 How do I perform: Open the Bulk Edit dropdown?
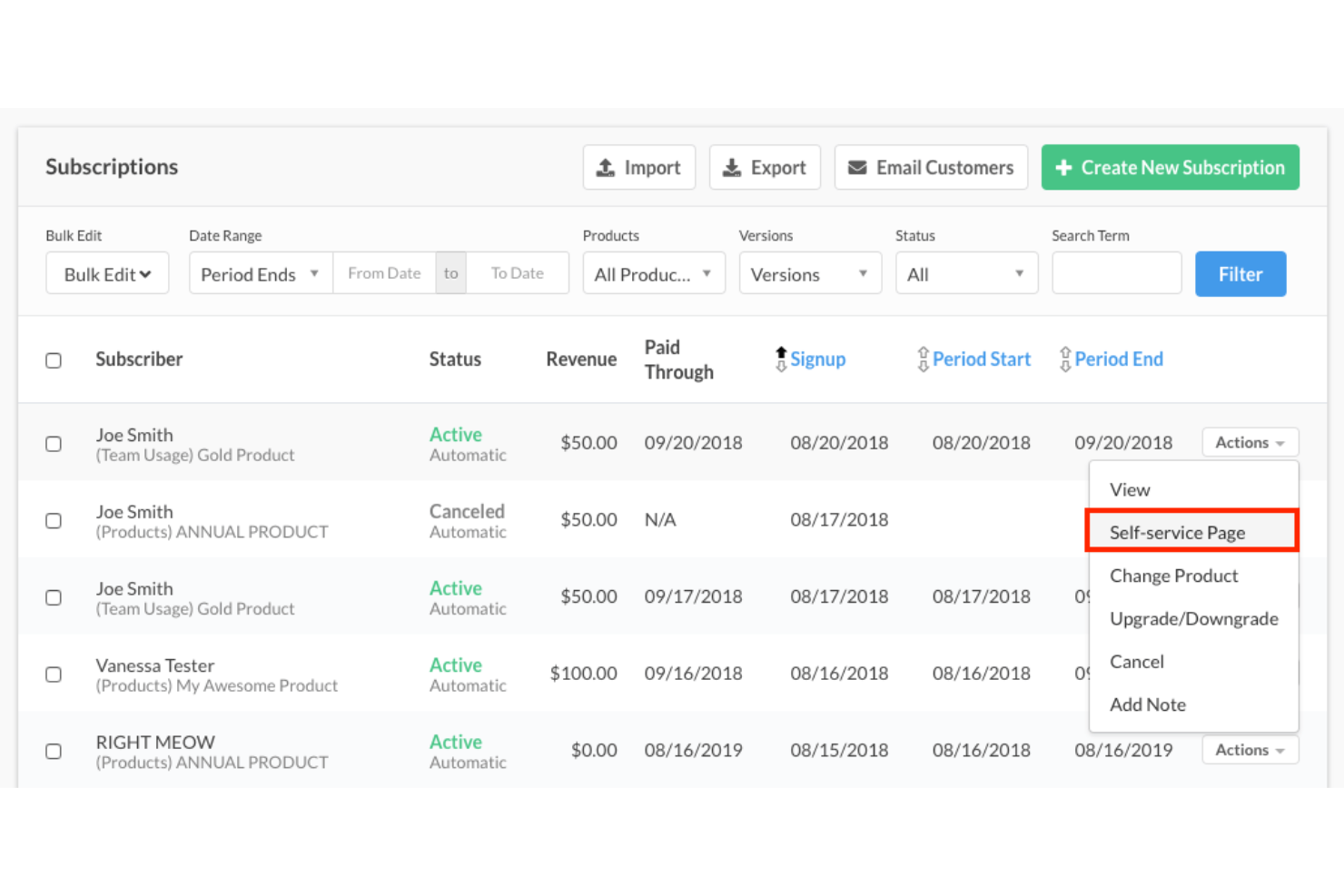(106, 272)
